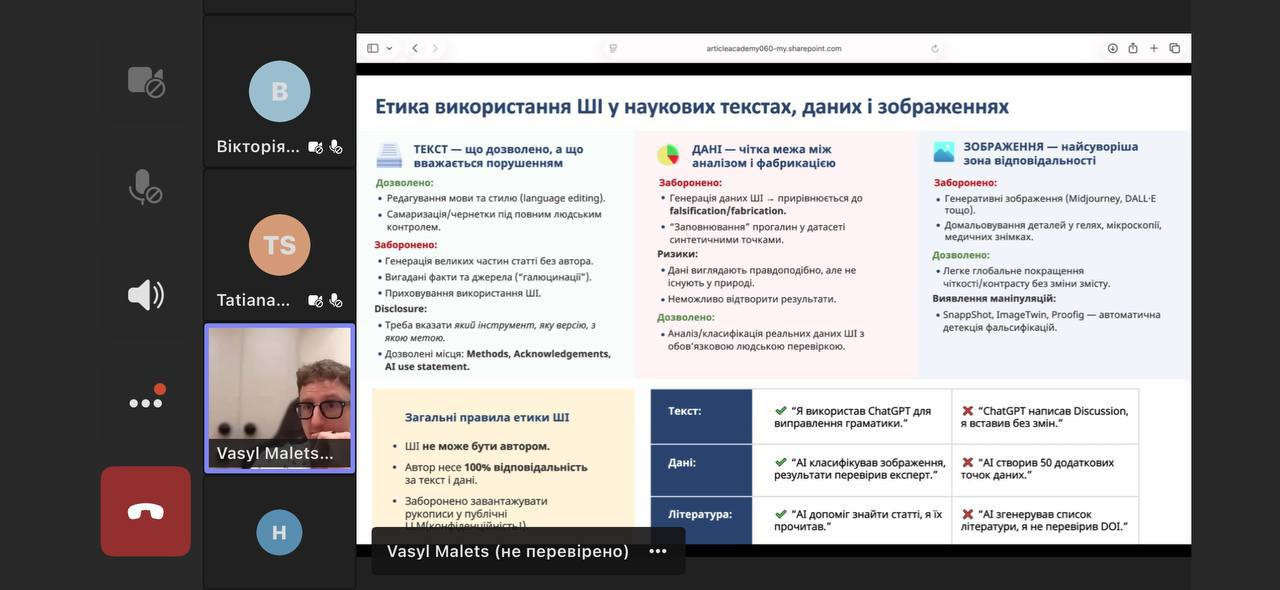Reload the page with the refresh icon

coord(935,48)
